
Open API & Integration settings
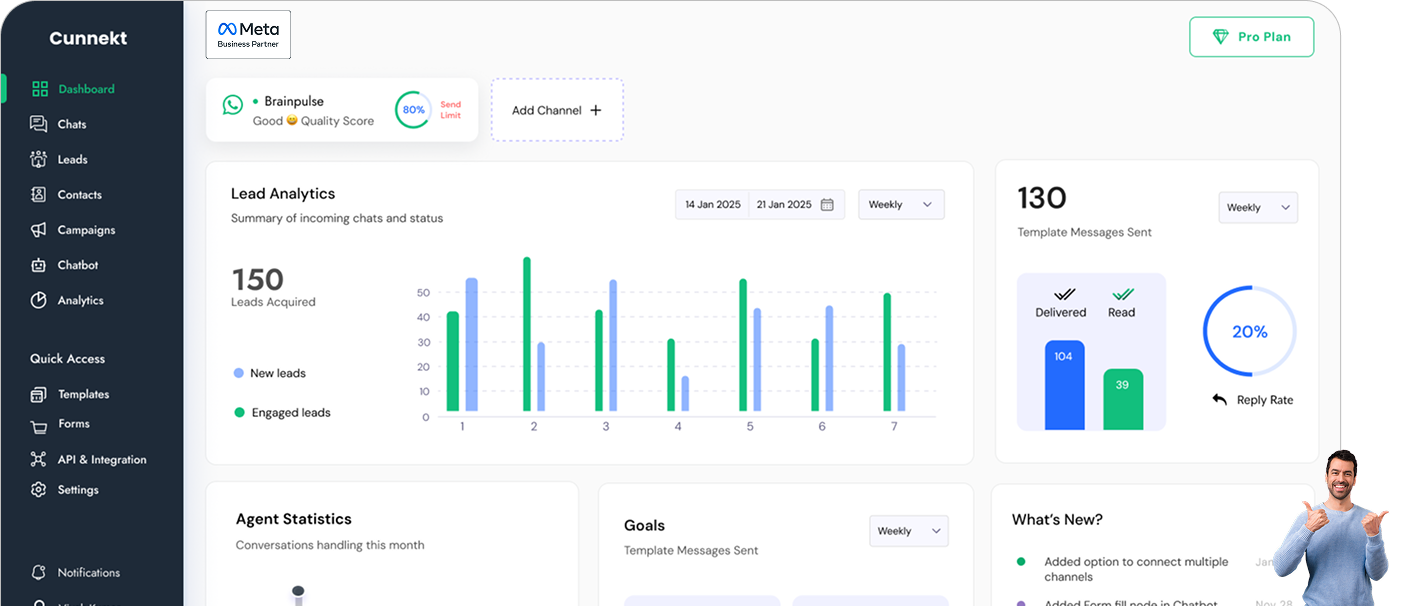click(x=95, y=459)
